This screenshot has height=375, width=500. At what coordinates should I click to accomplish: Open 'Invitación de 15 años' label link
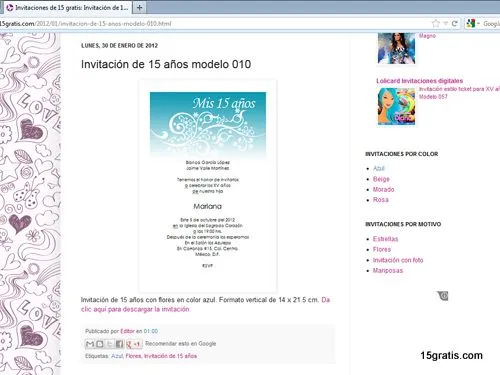click(x=170, y=356)
